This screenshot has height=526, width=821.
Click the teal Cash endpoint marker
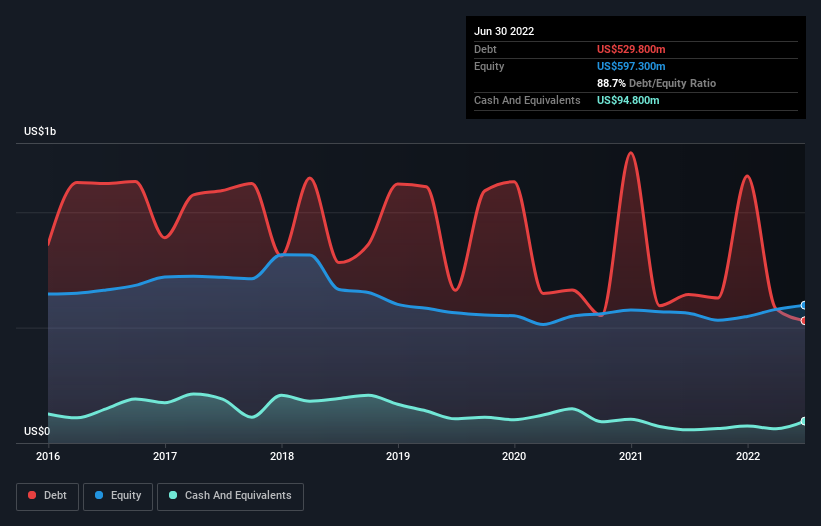804,421
